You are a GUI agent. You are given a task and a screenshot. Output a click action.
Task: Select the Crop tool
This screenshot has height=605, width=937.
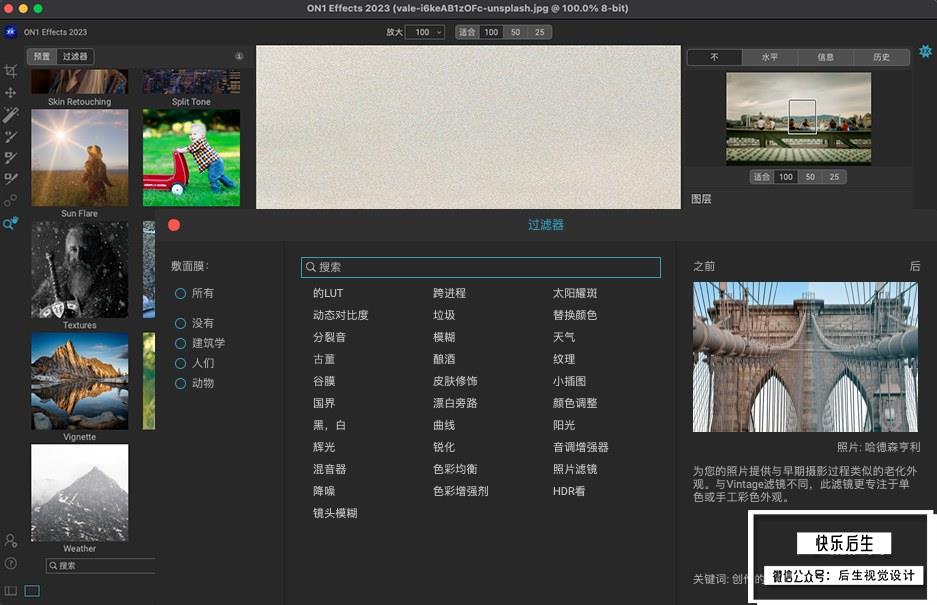(x=11, y=71)
